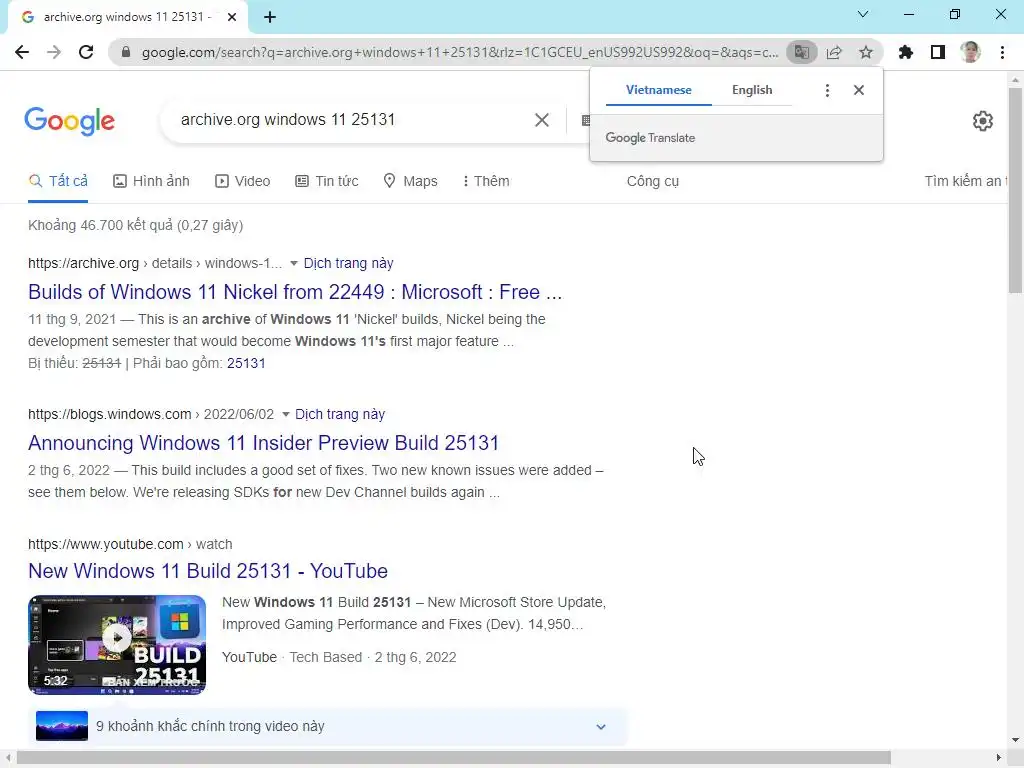
Task: Click the key moments small mountain thumbnail
Action: coord(62,726)
